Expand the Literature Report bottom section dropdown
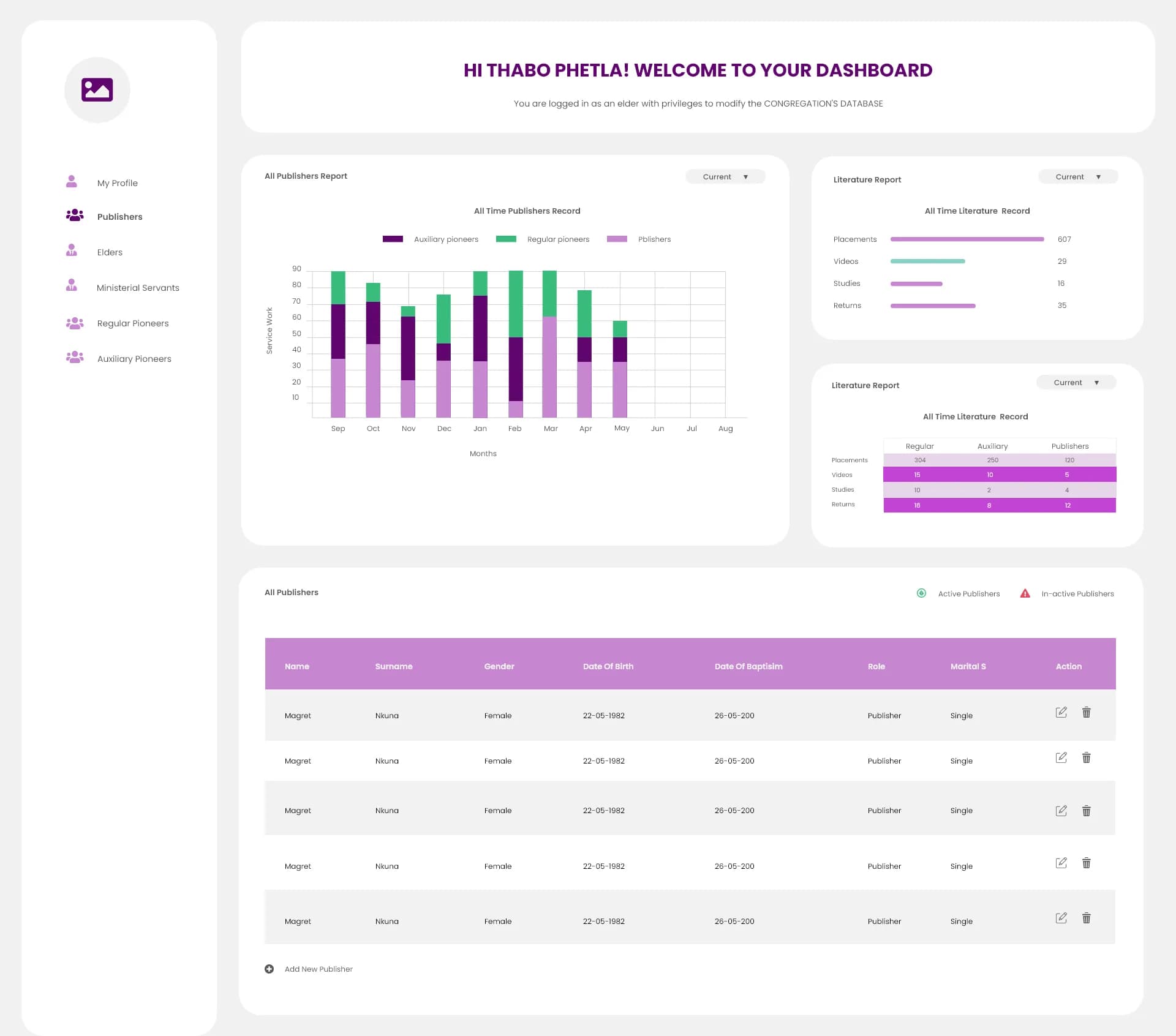The height and width of the screenshot is (1036, 1176). tap(1077, 382)
